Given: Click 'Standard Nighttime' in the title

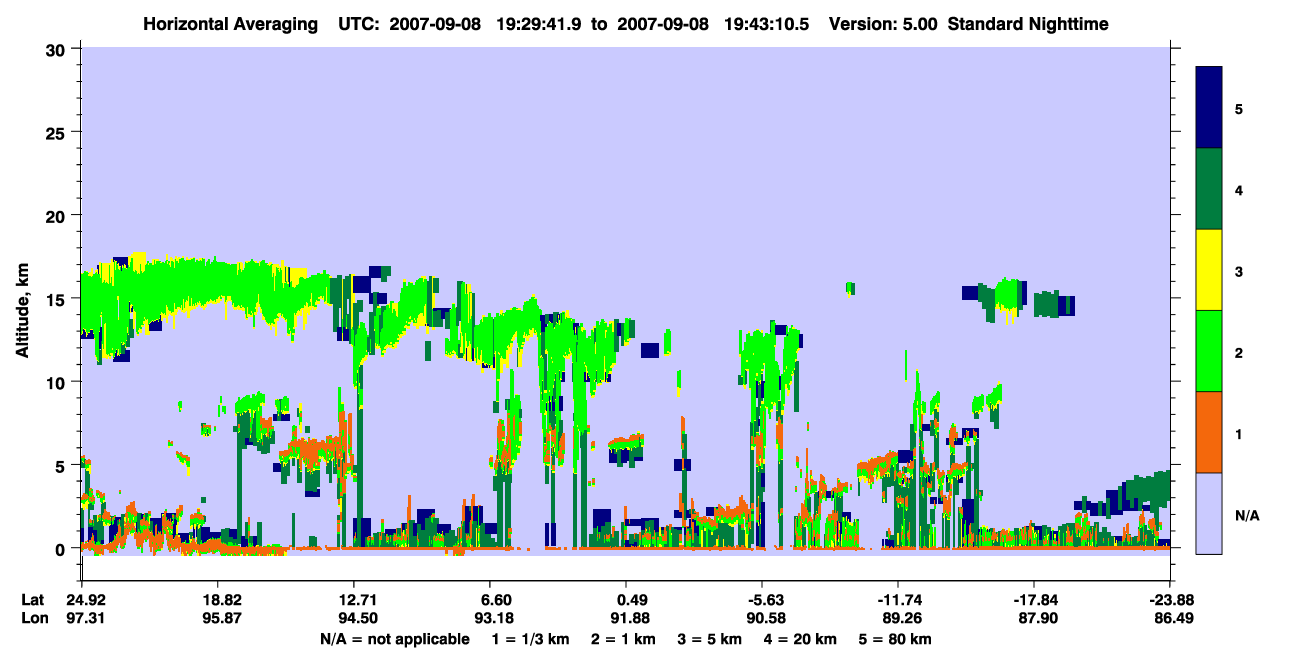Looking at the screenshot, I should [x=1028, y=23].
